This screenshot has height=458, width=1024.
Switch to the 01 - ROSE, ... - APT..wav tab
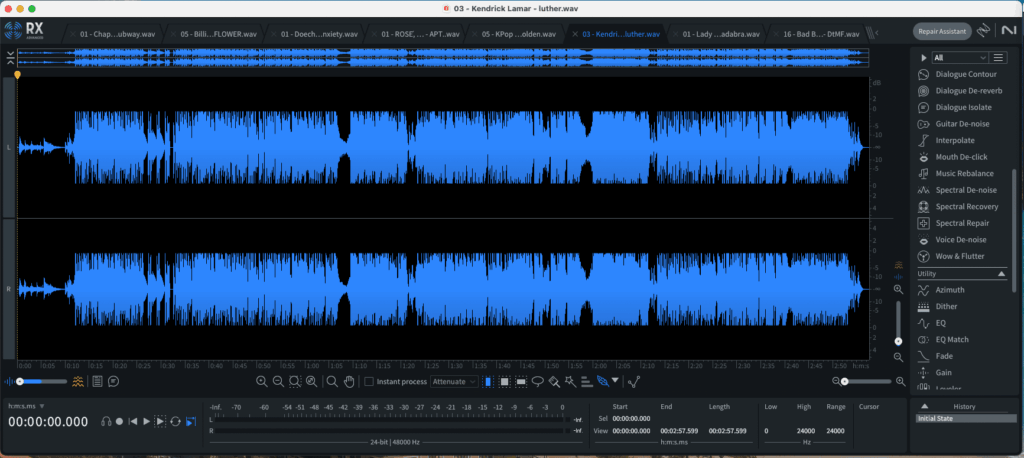(414, 34)
